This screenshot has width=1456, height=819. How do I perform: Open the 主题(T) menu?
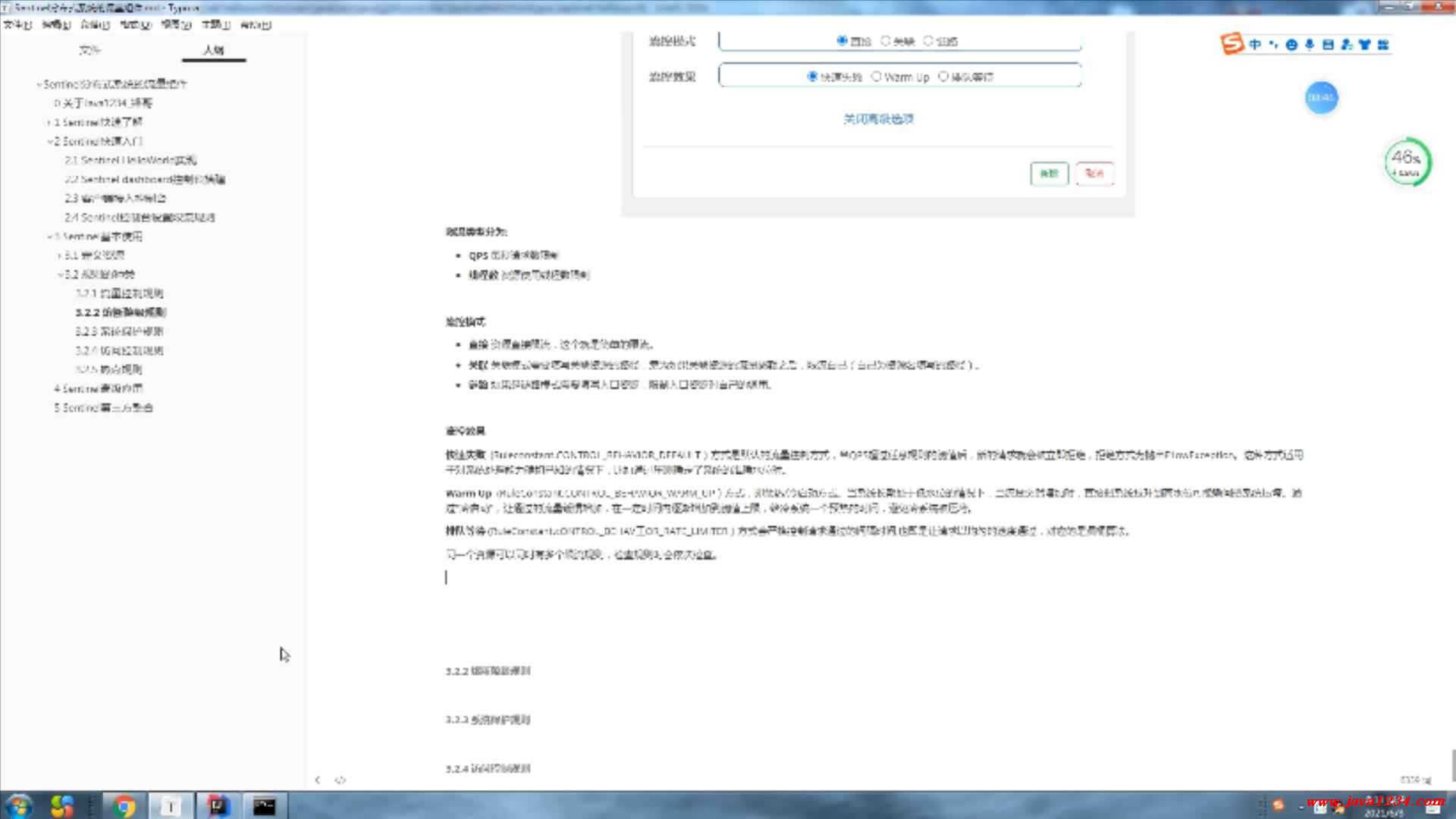coord(216,25)
